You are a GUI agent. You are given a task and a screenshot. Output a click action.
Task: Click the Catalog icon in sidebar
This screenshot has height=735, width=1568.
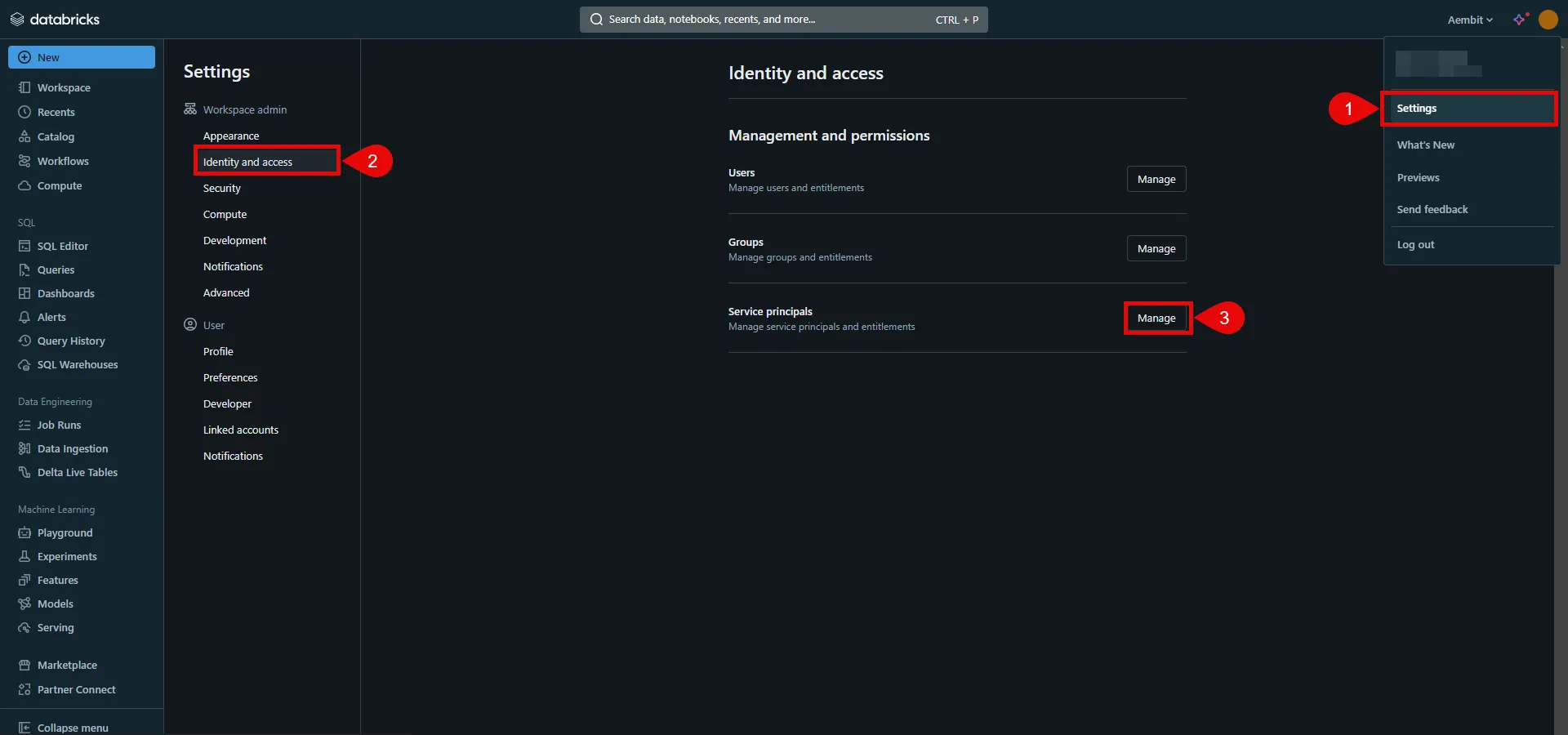pos(24,136)
